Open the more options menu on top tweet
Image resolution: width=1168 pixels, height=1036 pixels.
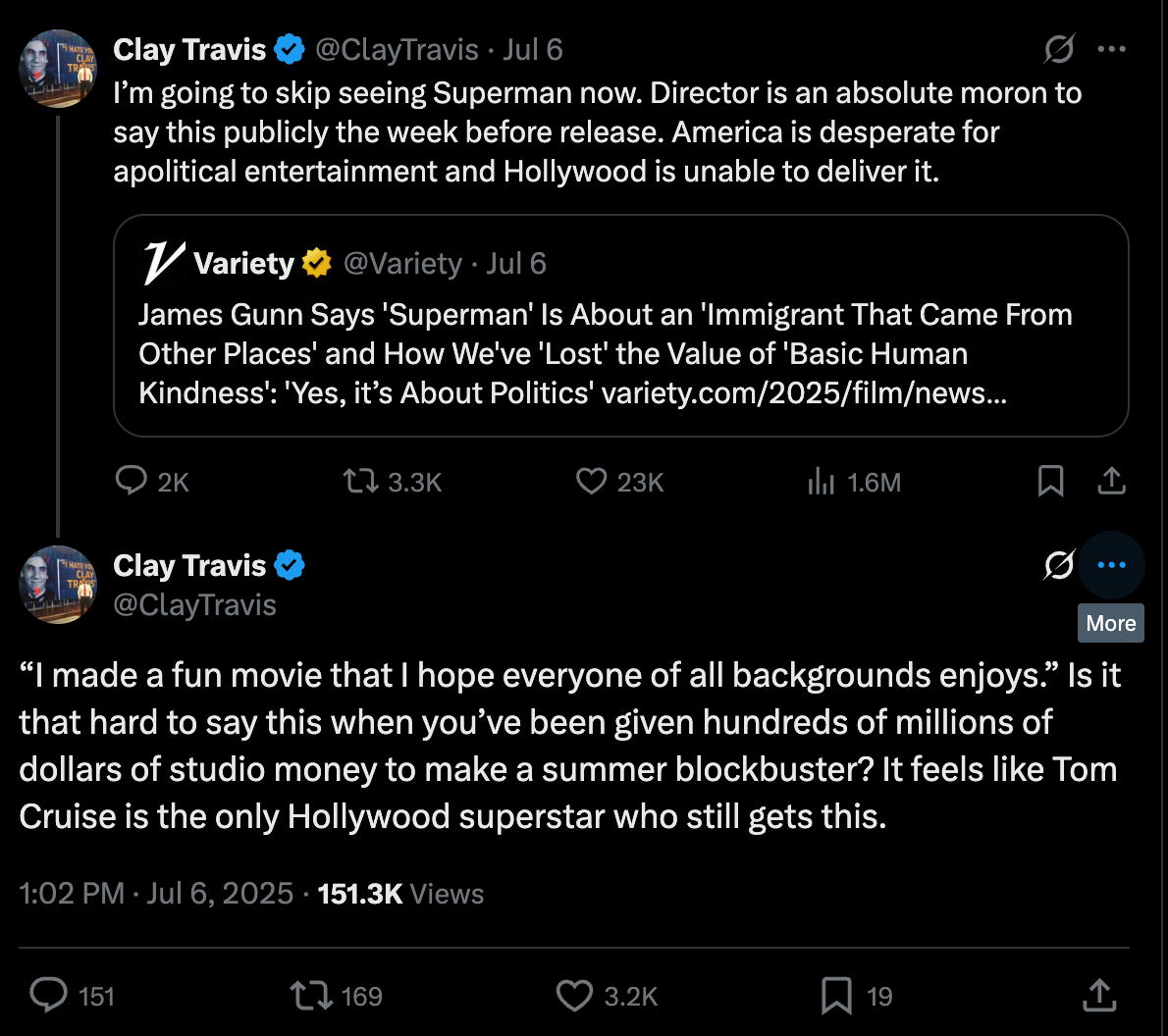(1114, 48)
